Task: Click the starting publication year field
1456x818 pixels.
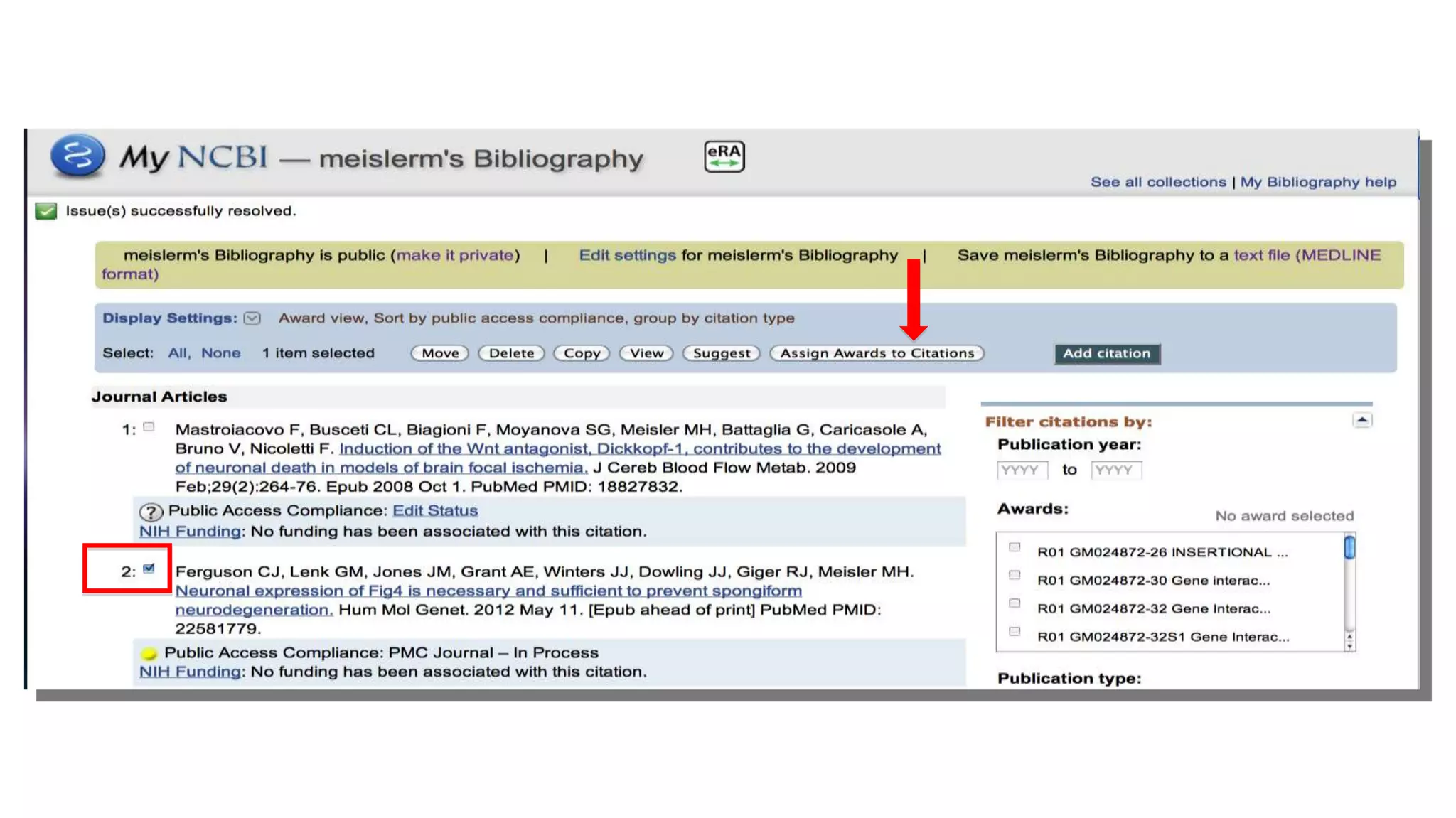Action: click(x=1022, y=470)
